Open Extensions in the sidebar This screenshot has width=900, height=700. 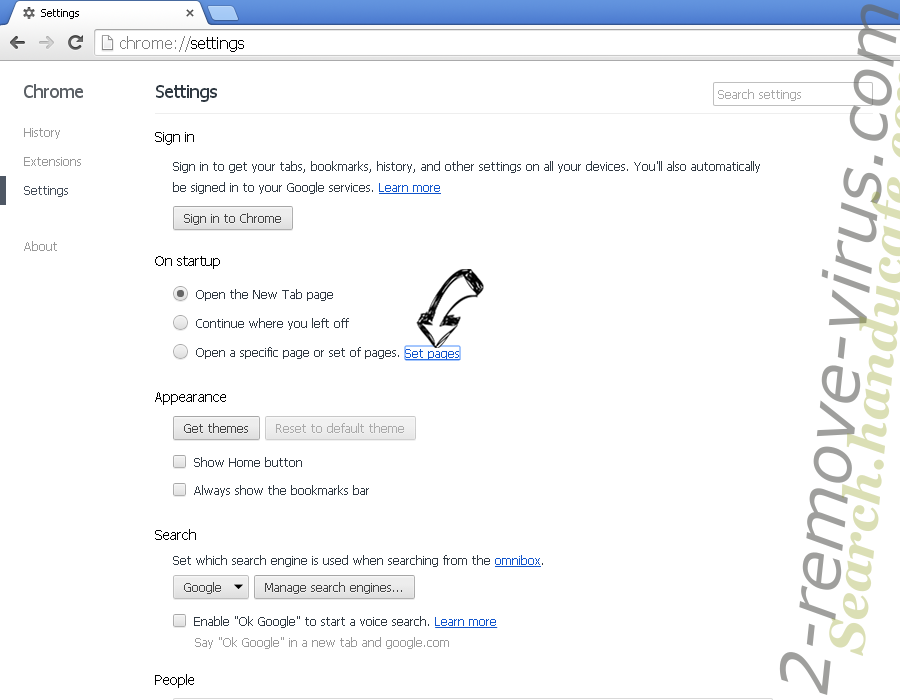pyautogui.click(x=52, y=162)
